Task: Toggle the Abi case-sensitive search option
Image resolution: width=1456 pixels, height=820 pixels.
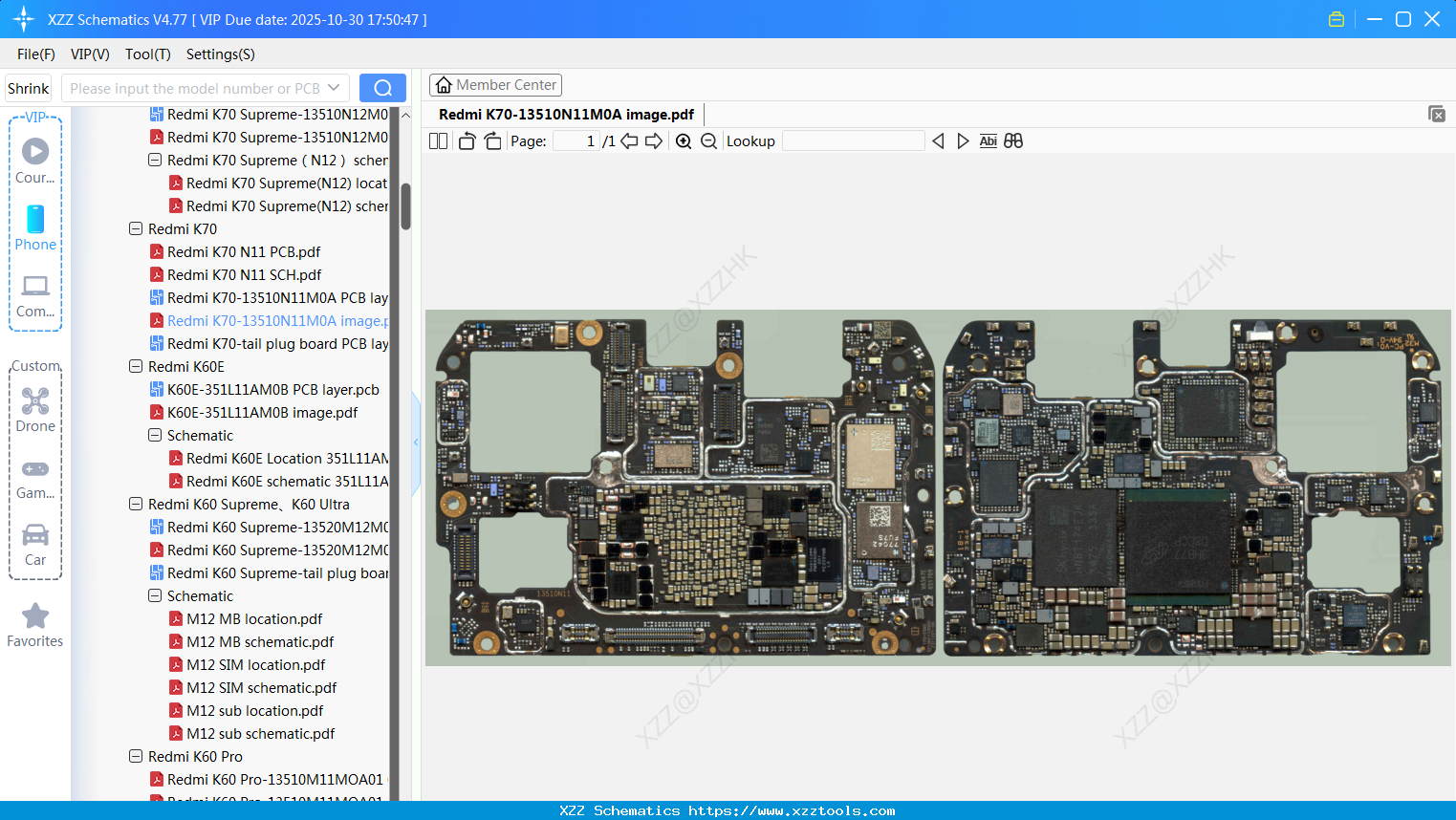Action: pyautogui.click(x=988, y=140)
